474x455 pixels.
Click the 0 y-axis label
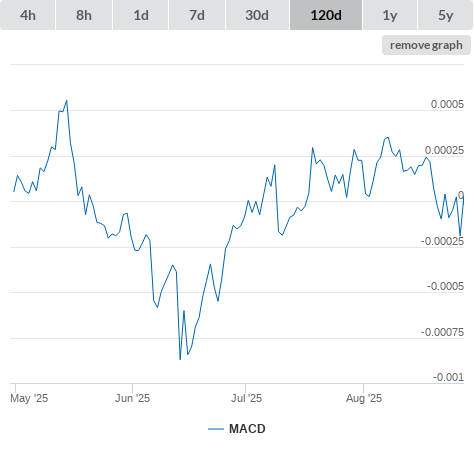point(461,195)
